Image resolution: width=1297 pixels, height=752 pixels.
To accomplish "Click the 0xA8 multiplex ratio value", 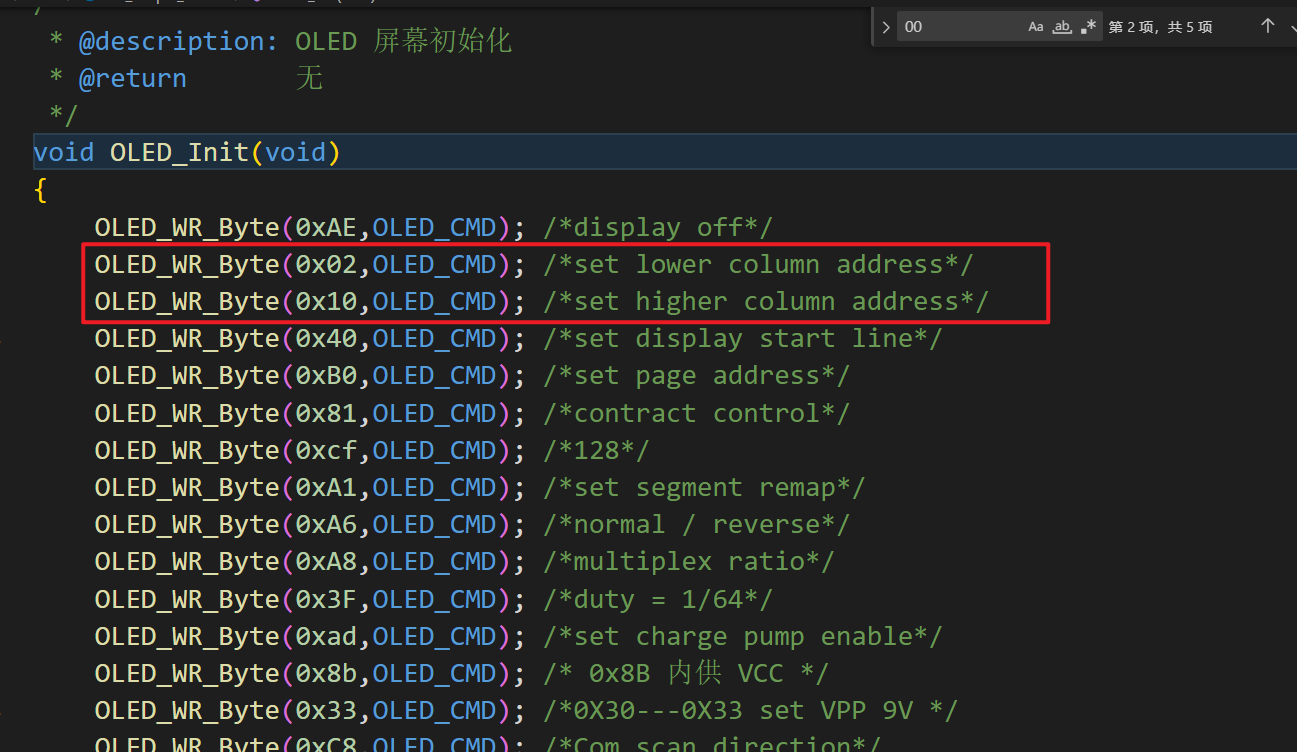I will coord(326,562).
